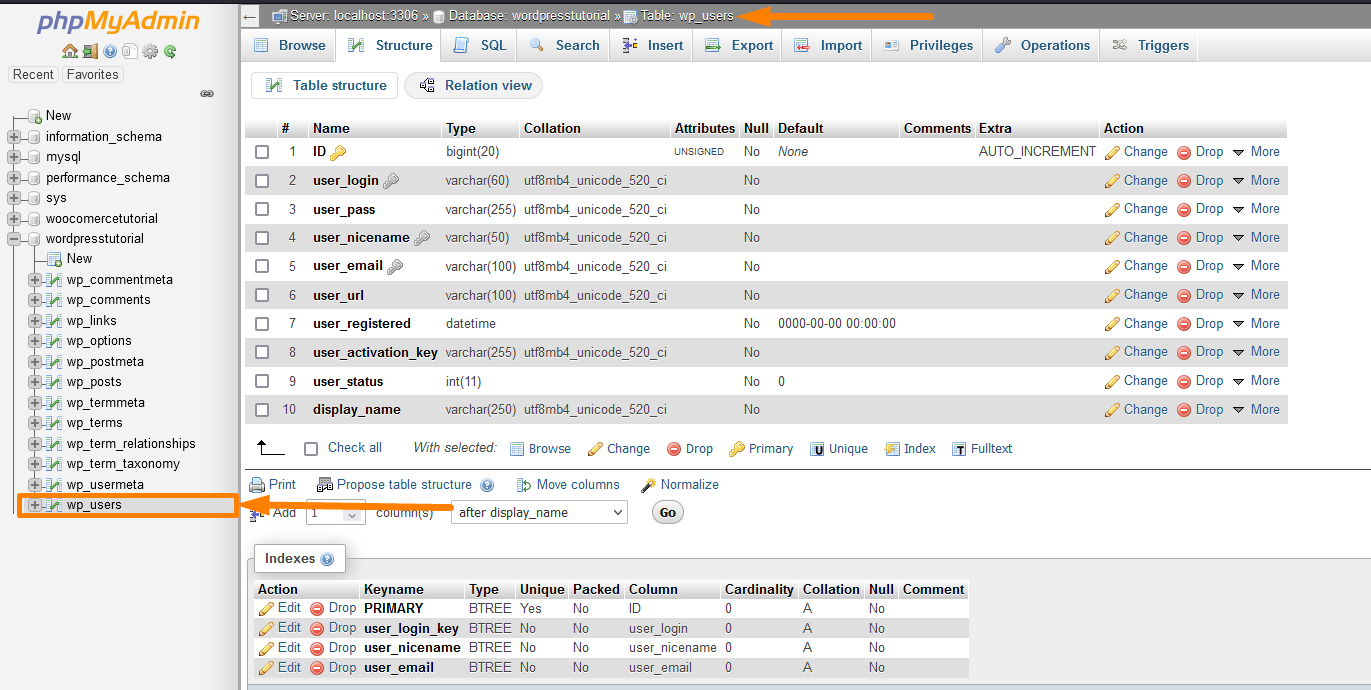
Task: Click the log out door icon
Action: click(x=90, y=51)
